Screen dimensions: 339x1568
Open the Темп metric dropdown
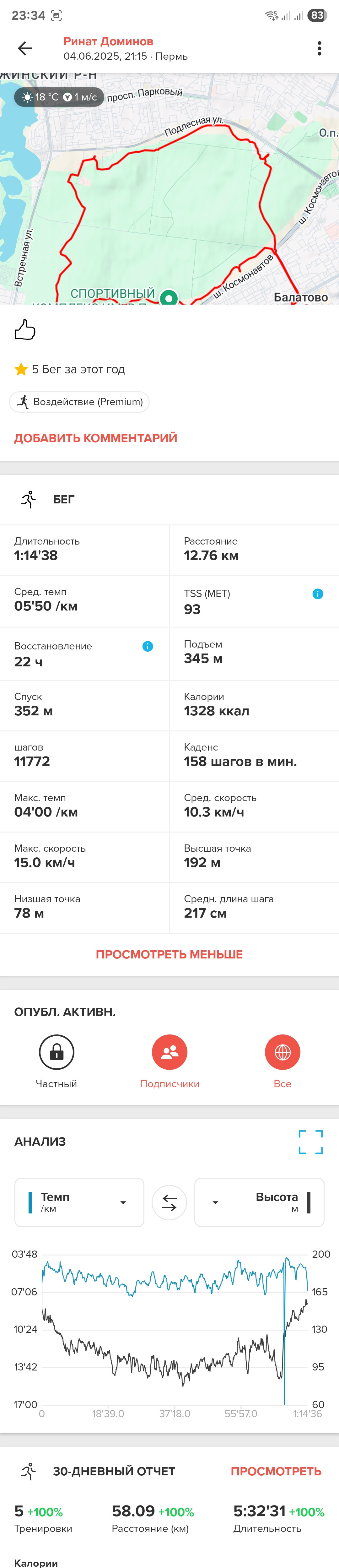[79, 1202]
